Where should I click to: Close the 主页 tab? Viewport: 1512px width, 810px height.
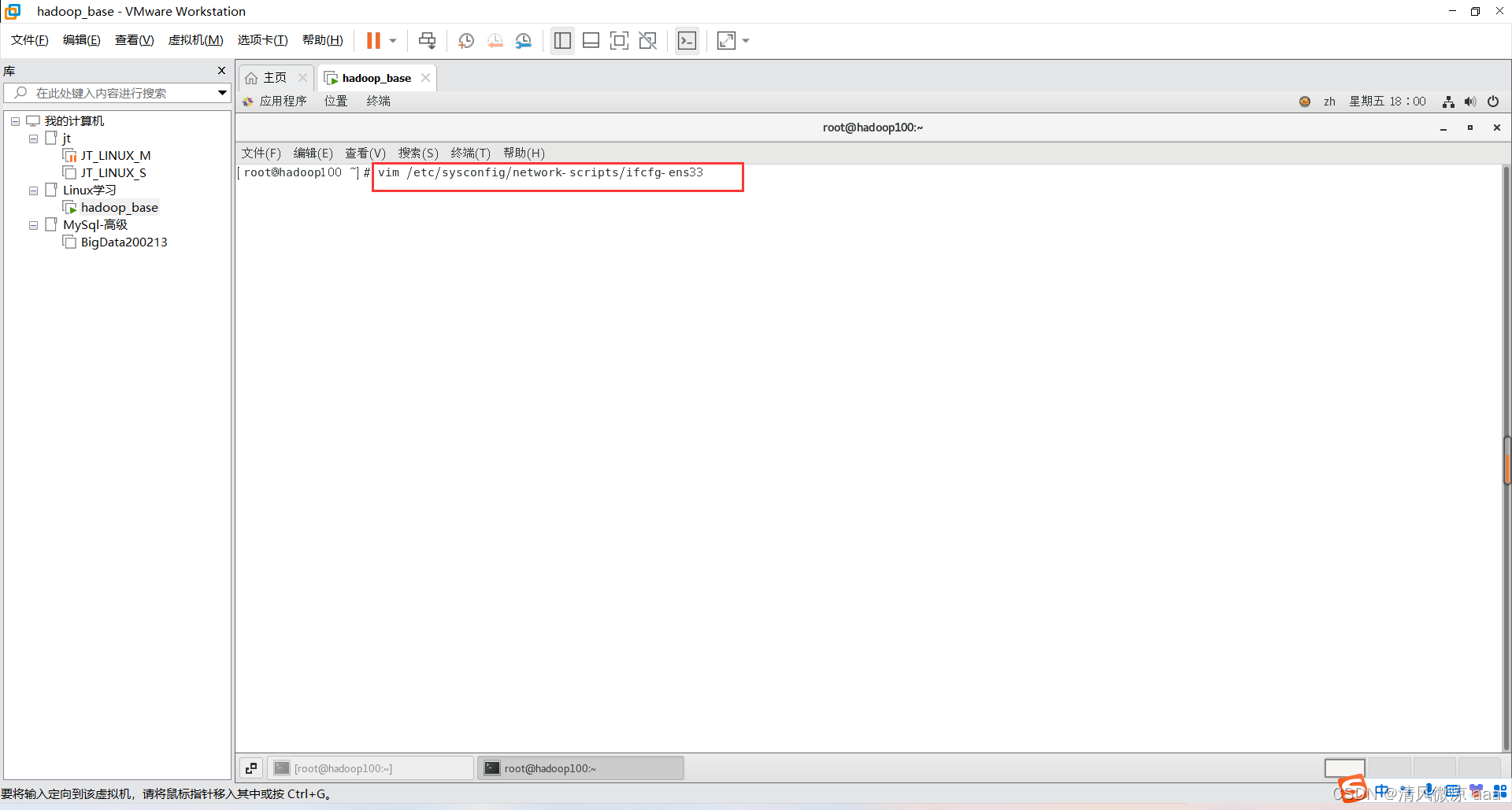pyautogui.click(x=302, y=78)
